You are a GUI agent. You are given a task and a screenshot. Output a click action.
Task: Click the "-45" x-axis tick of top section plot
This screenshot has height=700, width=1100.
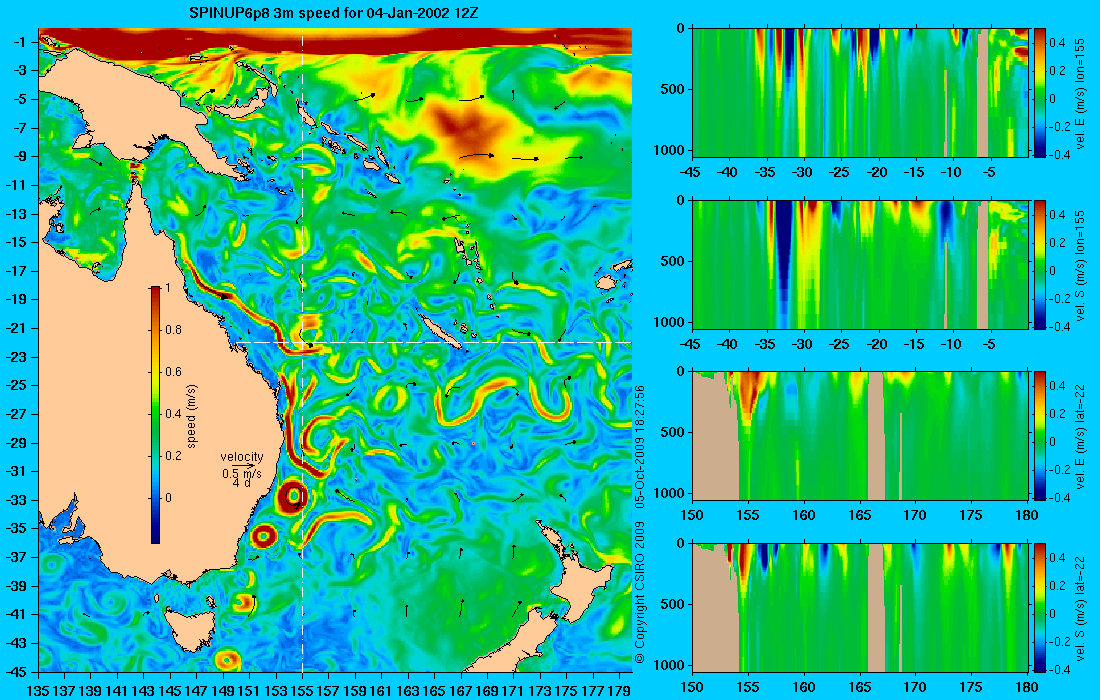(x=692, y=172)
